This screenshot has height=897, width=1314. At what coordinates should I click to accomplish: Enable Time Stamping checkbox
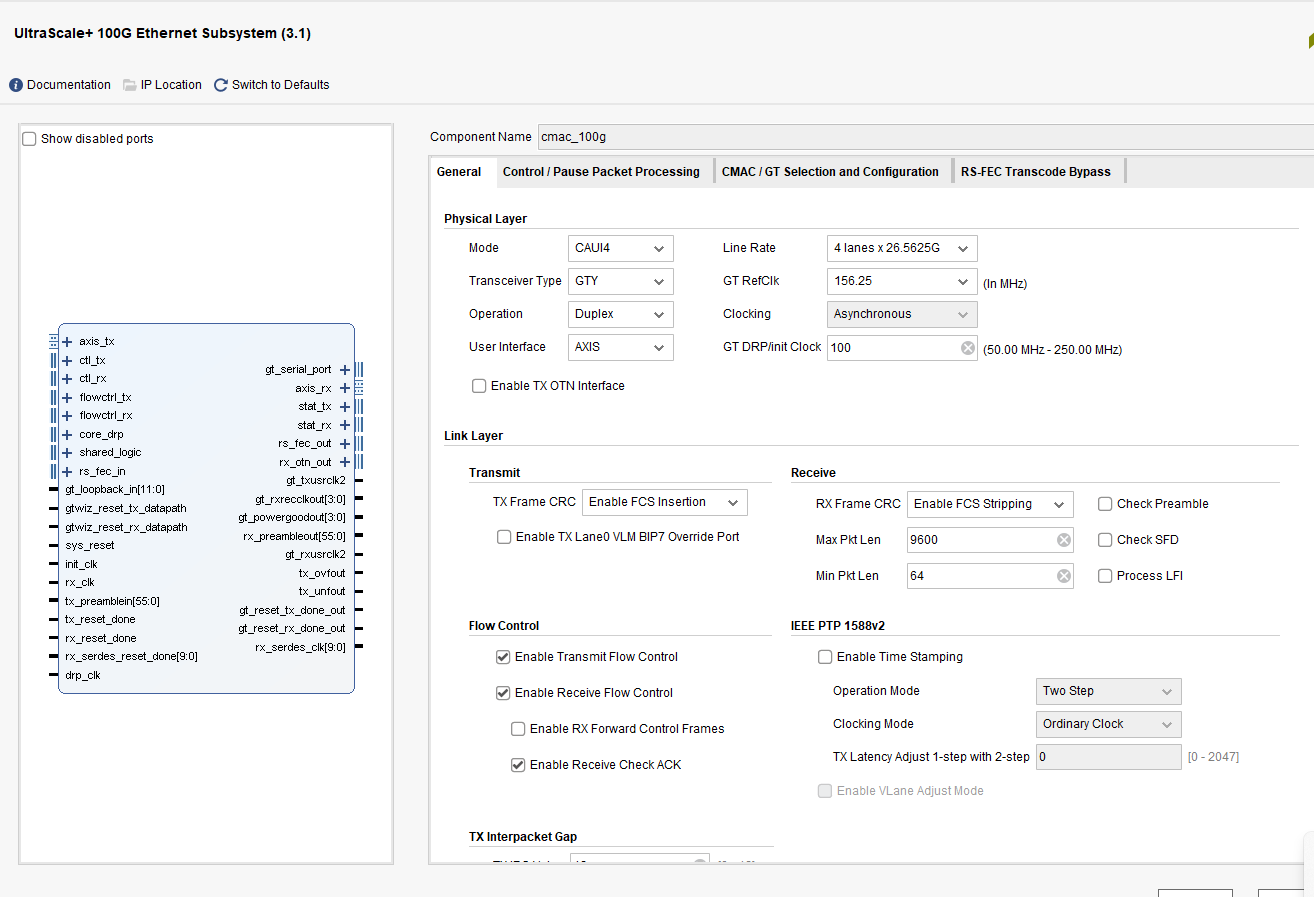(x=825, y=657)
